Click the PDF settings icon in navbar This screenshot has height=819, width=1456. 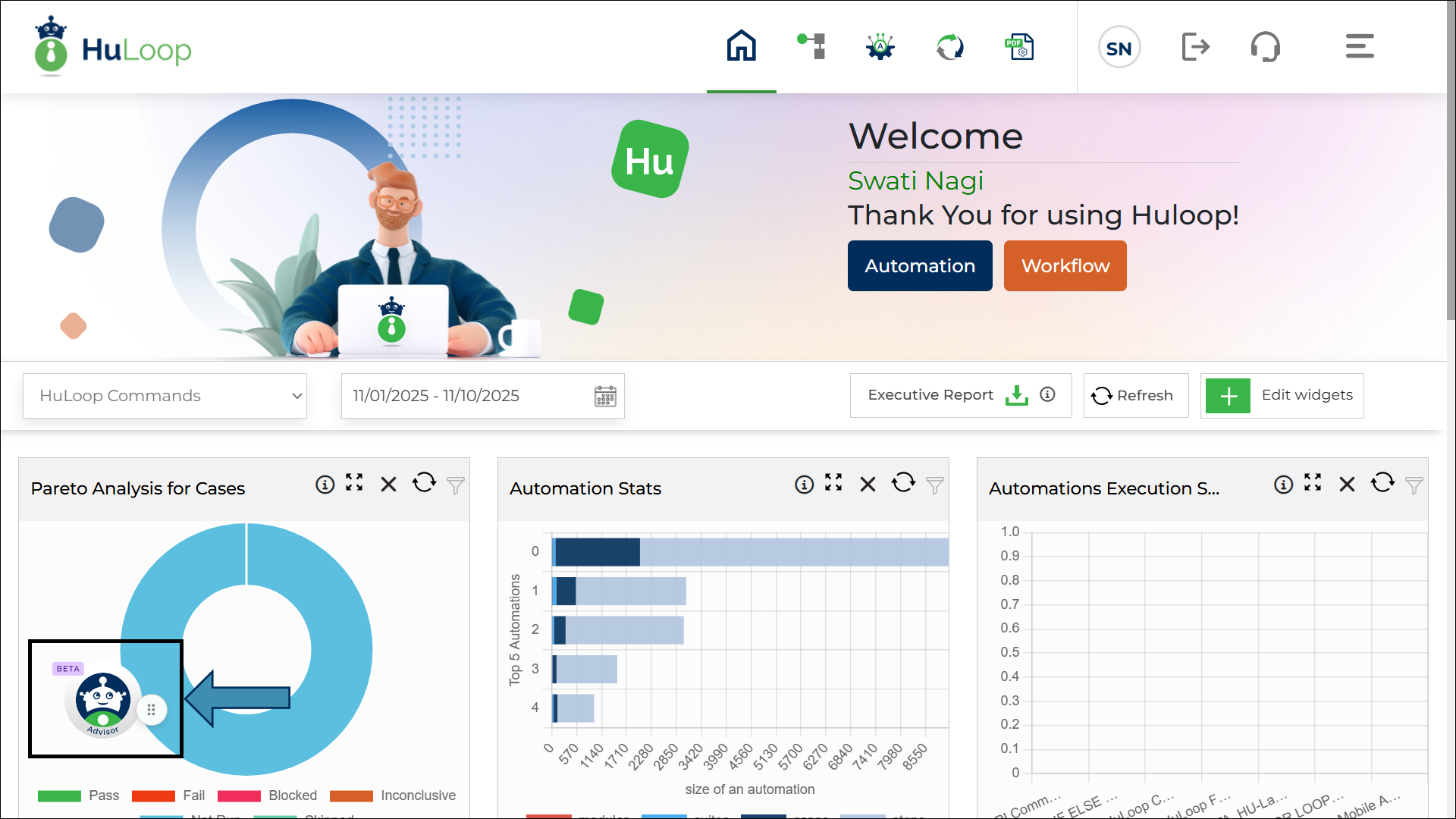(1019, 46)
